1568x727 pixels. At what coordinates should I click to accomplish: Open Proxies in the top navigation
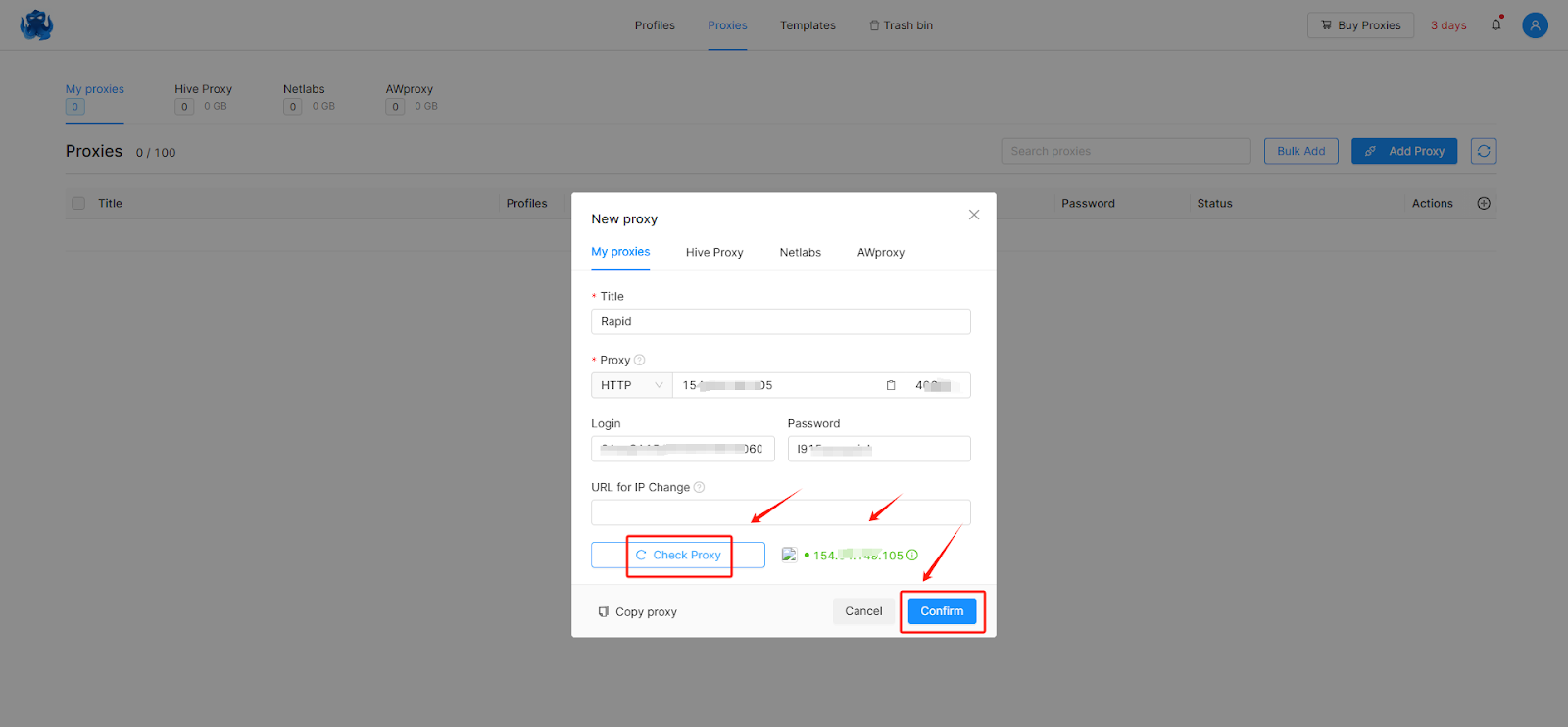point(727,25)
